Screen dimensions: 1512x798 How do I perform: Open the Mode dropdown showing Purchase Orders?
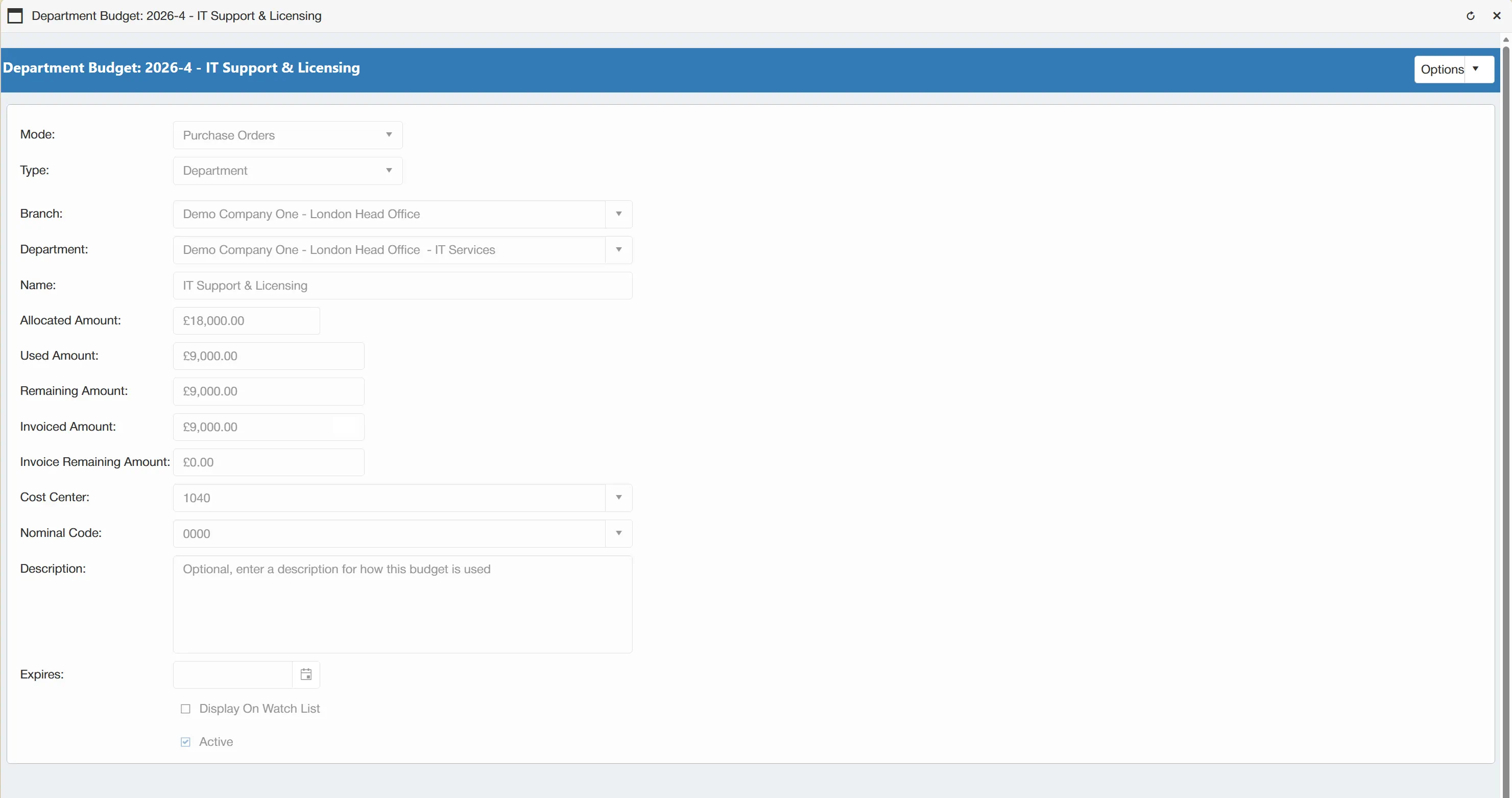tap(287, 135)
